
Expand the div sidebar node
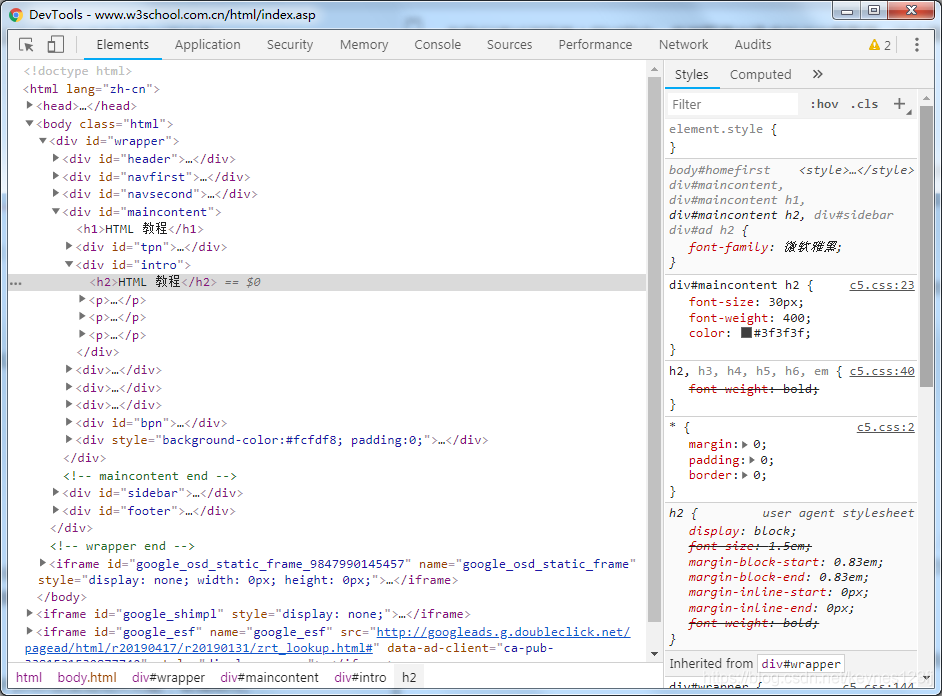point(56,492)
